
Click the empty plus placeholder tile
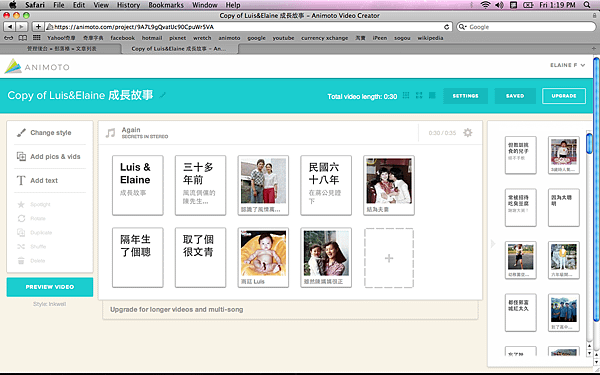pos(389,258)
